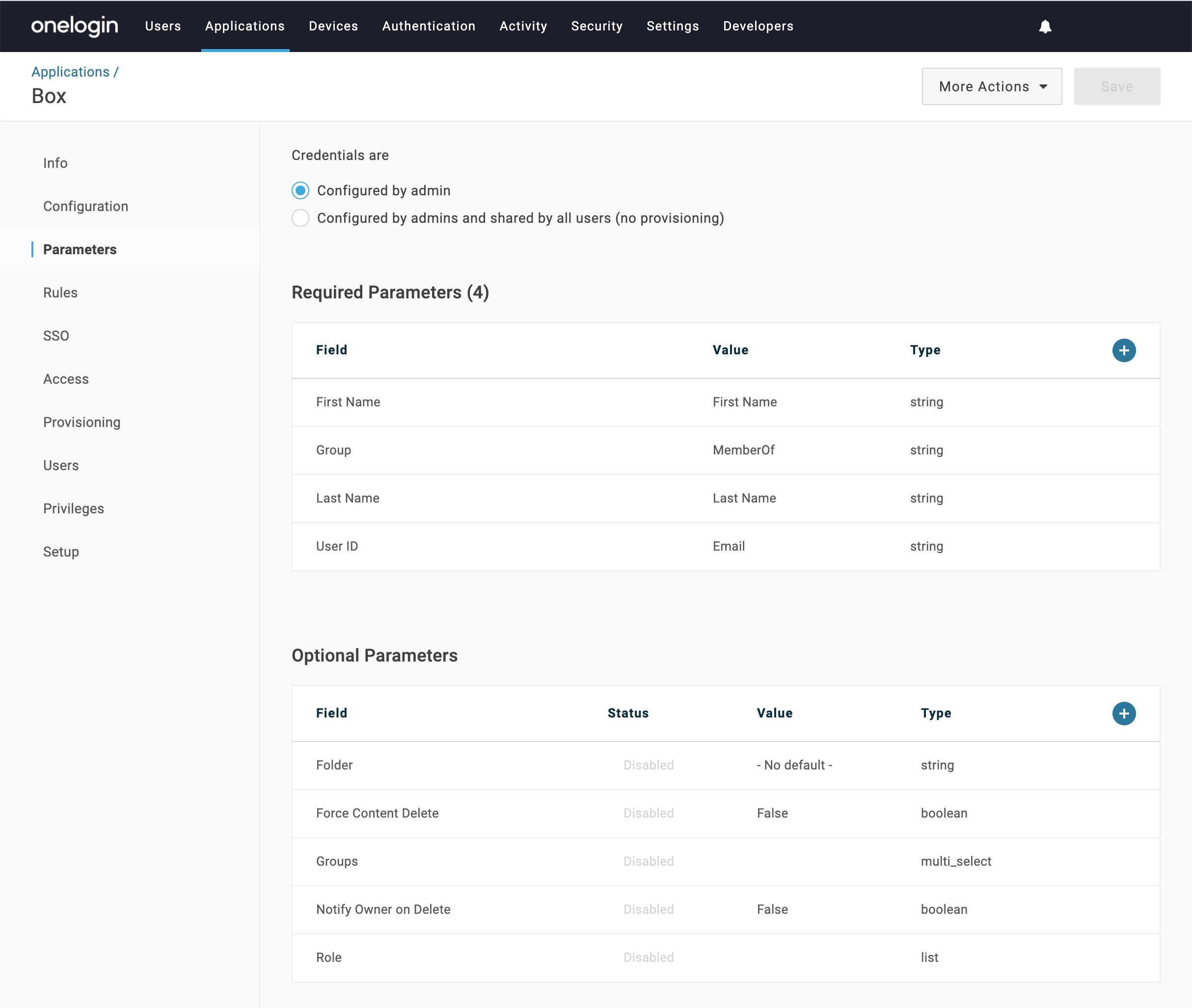1192x1008 pixels.
Task: Open the Notify Owner on Delete row
Action: click(x=726, y=910)
